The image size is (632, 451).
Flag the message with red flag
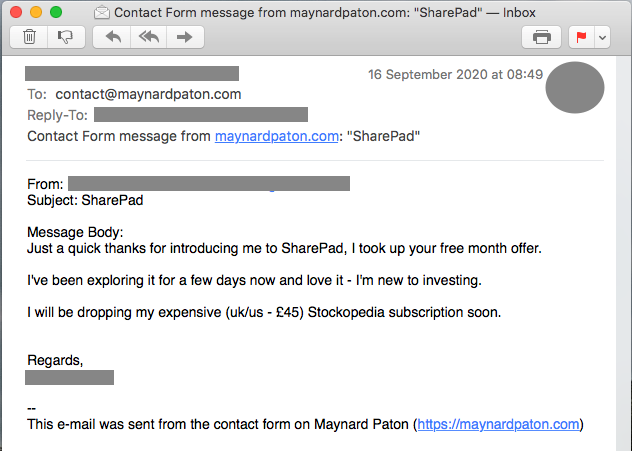tap(581, 37)
